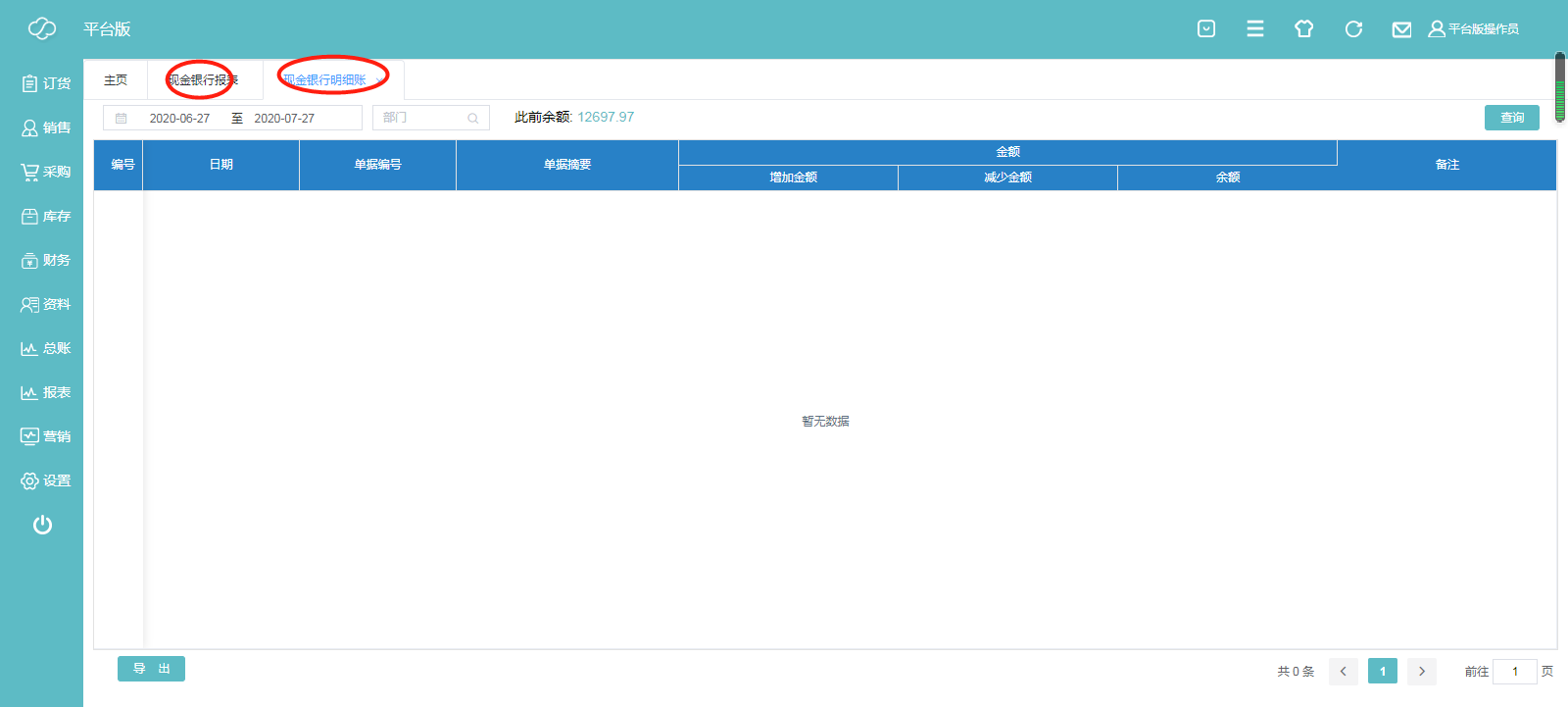Click the power logout icon

pyautogui.click(x=42, y=525)
